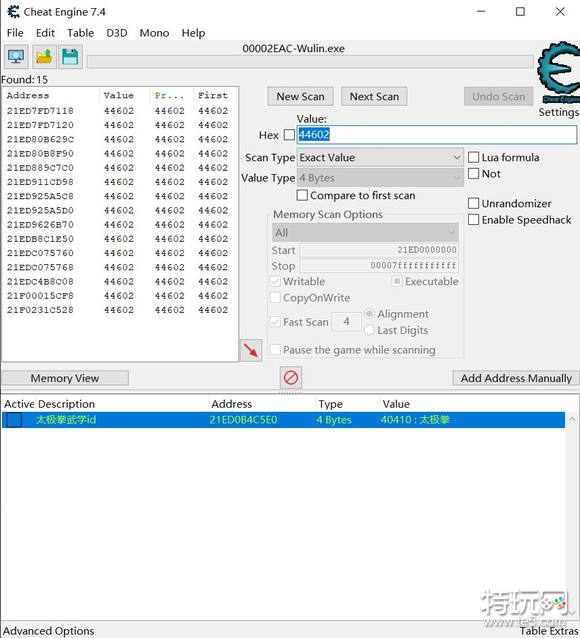This screenshot has width=580, height=638.
Task: Open Memory View
Action: click(65, 378)
